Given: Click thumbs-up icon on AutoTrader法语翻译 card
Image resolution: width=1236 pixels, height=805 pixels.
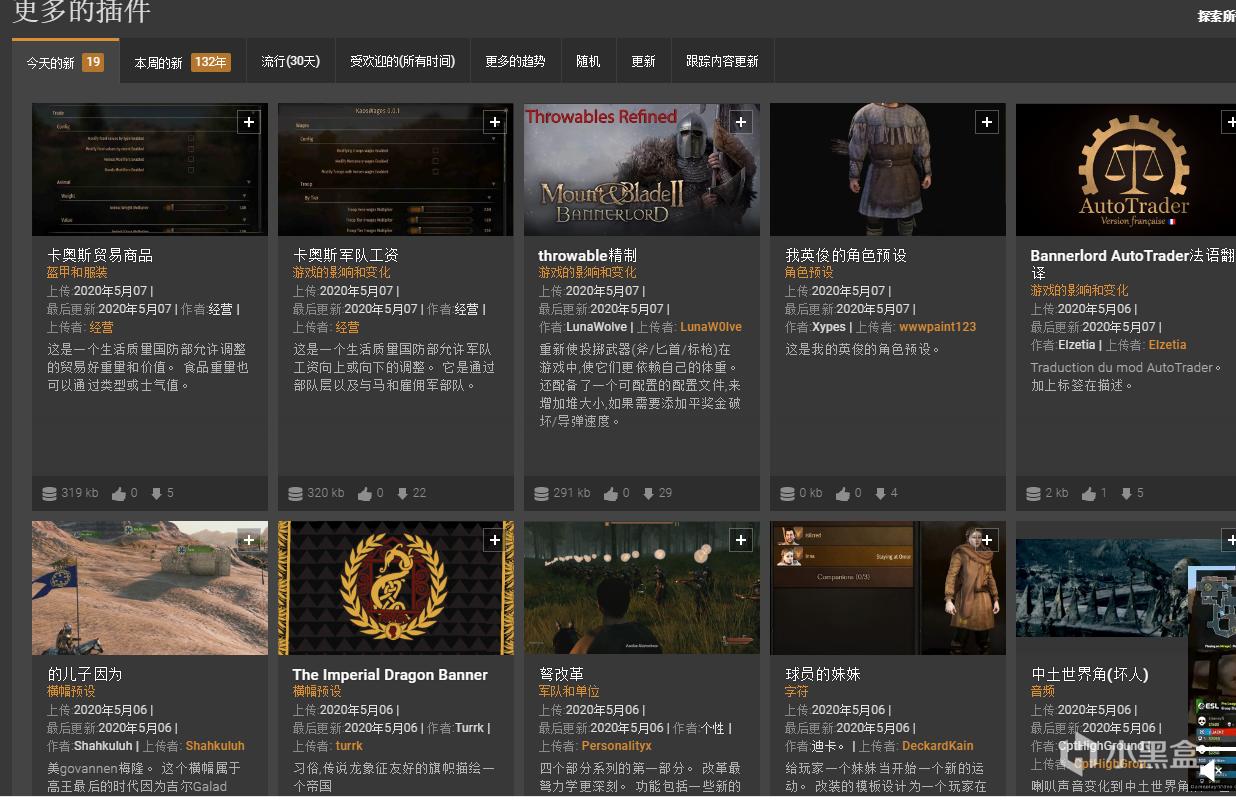Looking at the screenshot, I should pyautogui.click(x=1088, y=493).
